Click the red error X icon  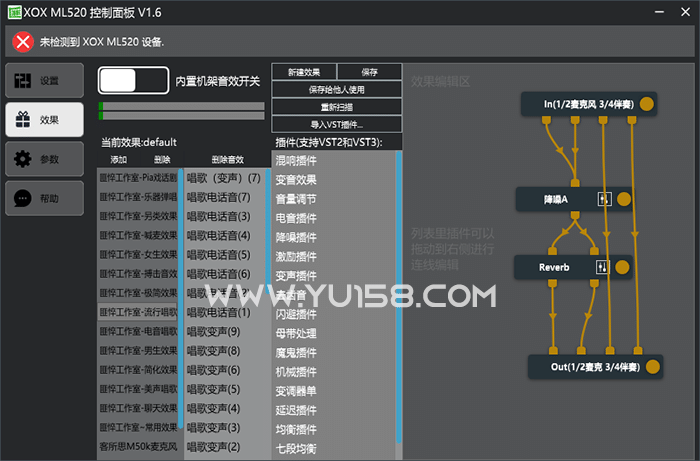click(23, 42)
